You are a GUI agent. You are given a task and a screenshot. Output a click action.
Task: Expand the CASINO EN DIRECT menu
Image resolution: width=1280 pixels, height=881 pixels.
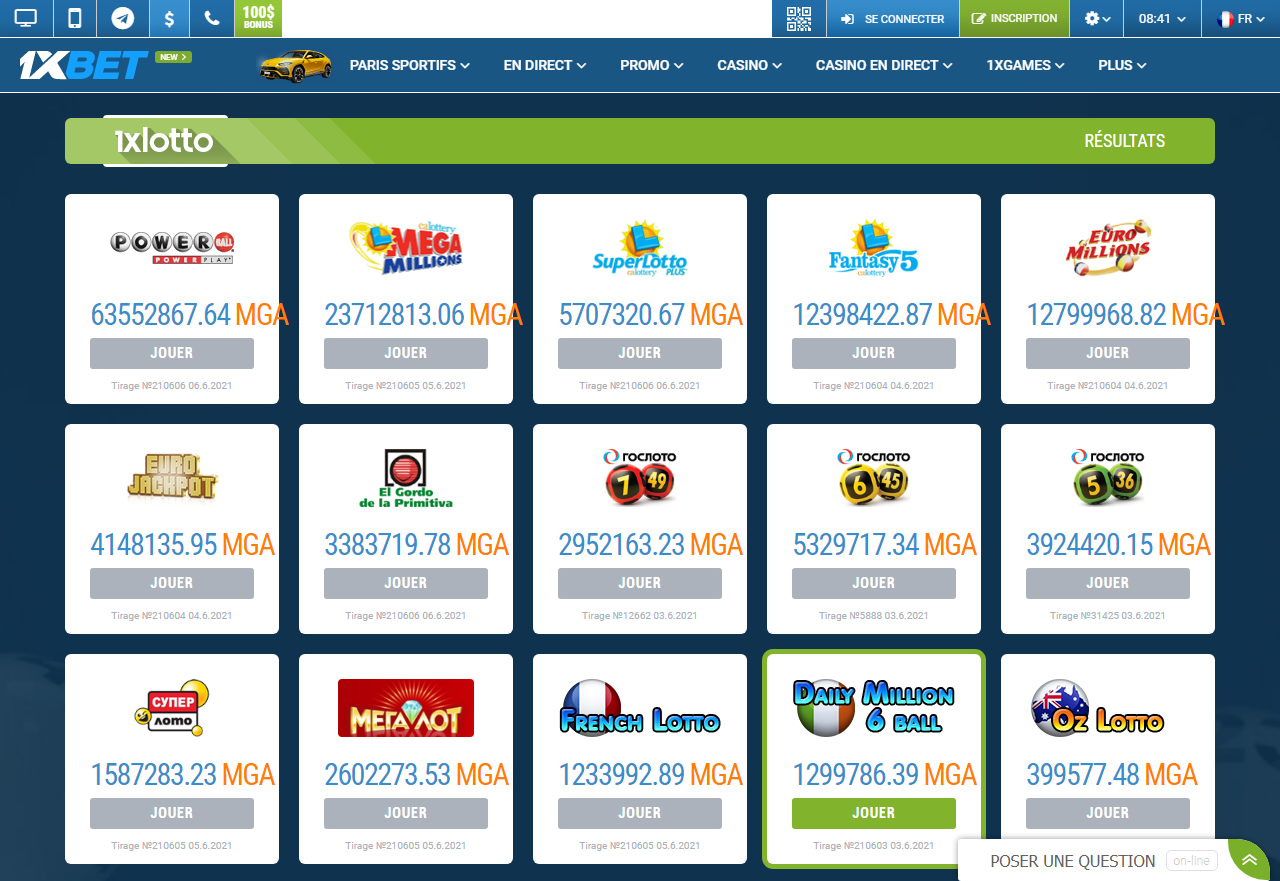(x=884, y=65)
